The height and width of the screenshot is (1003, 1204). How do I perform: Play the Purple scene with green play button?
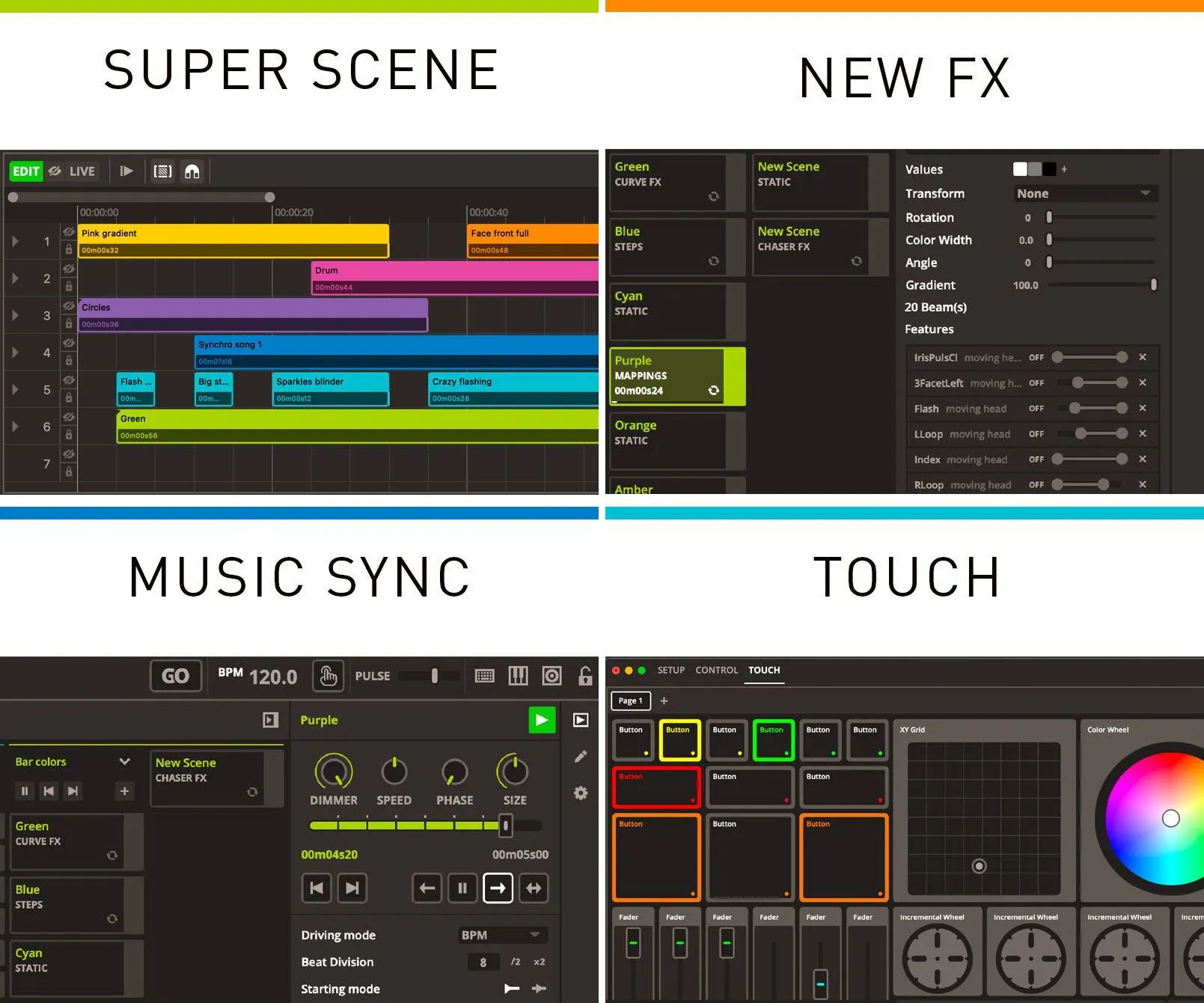[542, 720]
